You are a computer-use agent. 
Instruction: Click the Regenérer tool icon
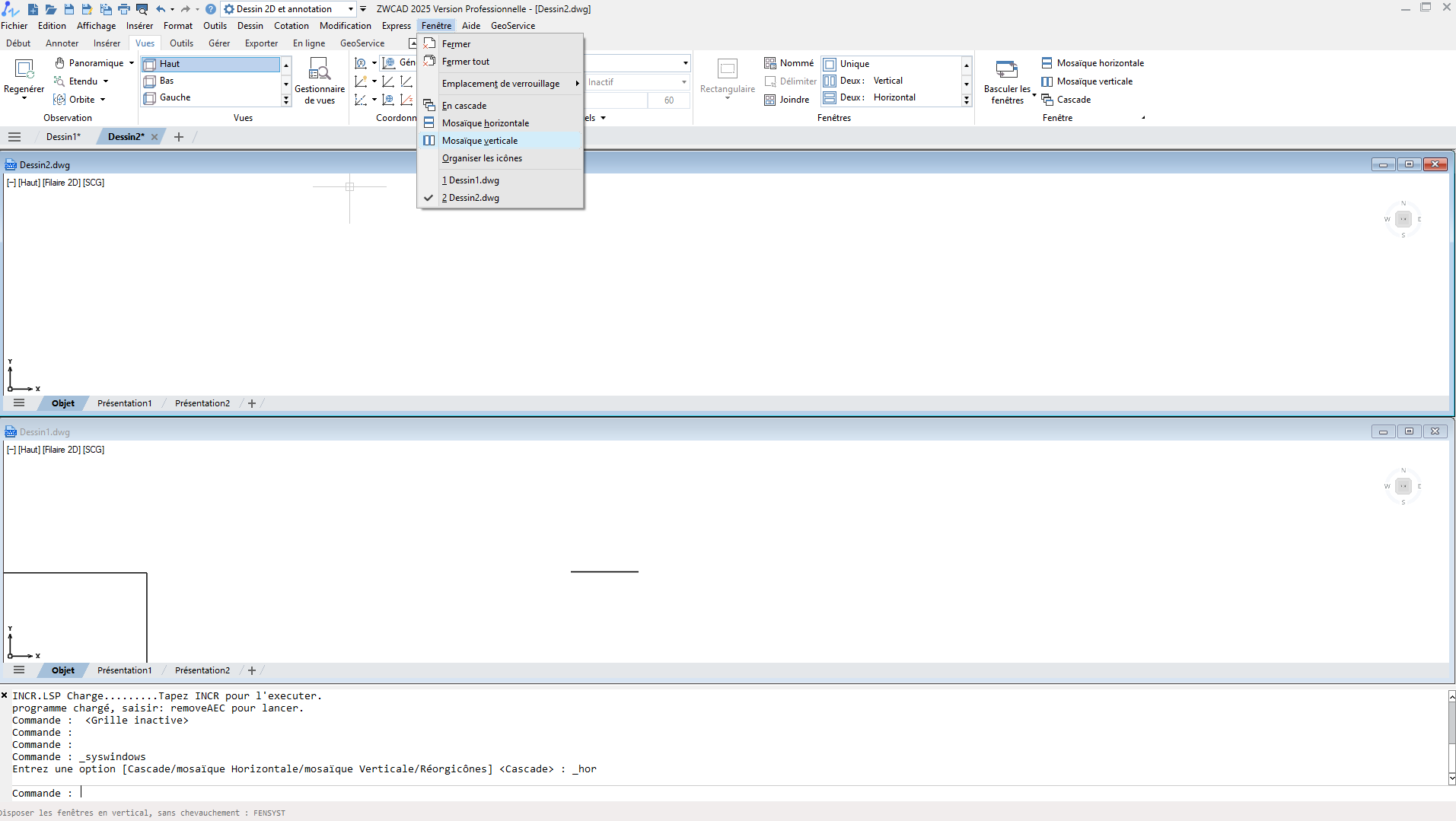click(24, 70)
